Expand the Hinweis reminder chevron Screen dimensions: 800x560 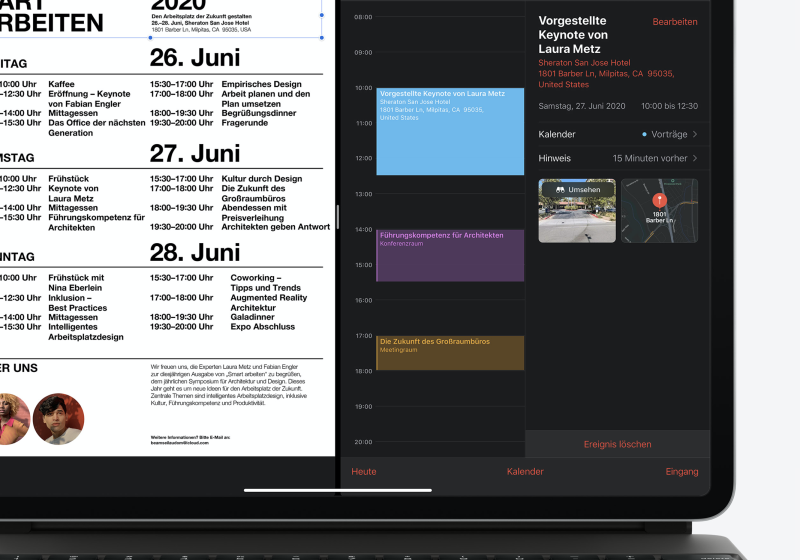pyautogui.click(x=695, y=158)
